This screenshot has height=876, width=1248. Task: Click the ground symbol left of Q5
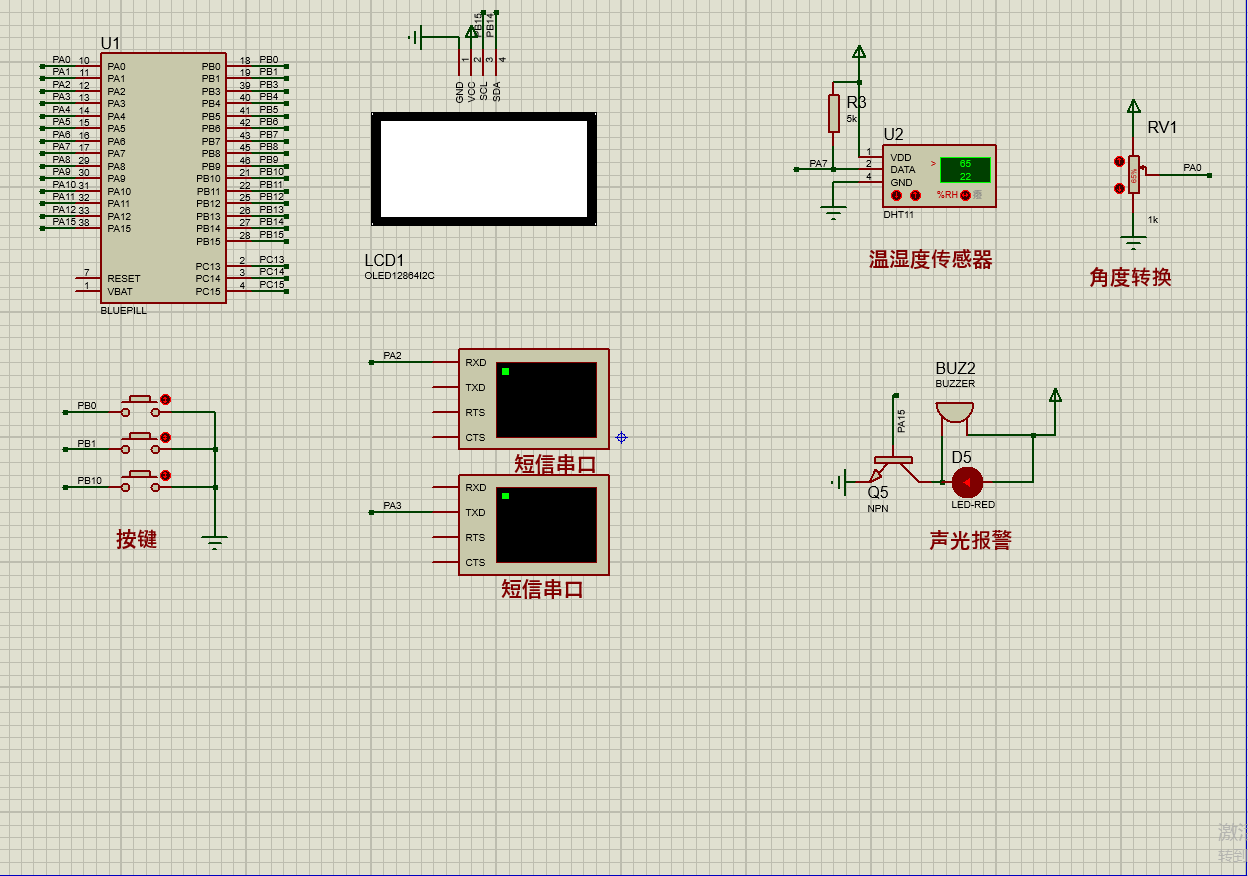(x=840, y=483)
